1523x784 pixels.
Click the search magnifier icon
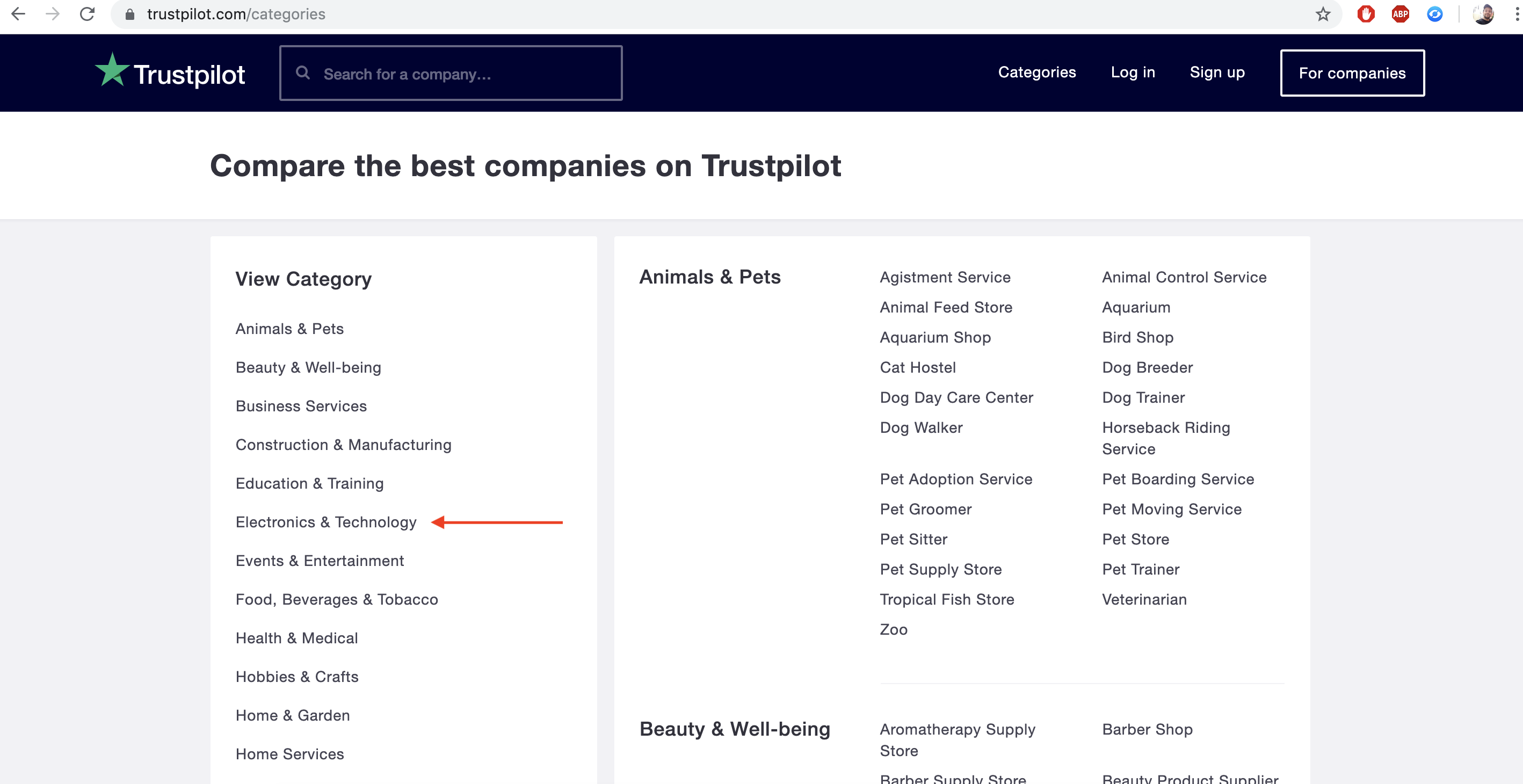click(303, 74)
